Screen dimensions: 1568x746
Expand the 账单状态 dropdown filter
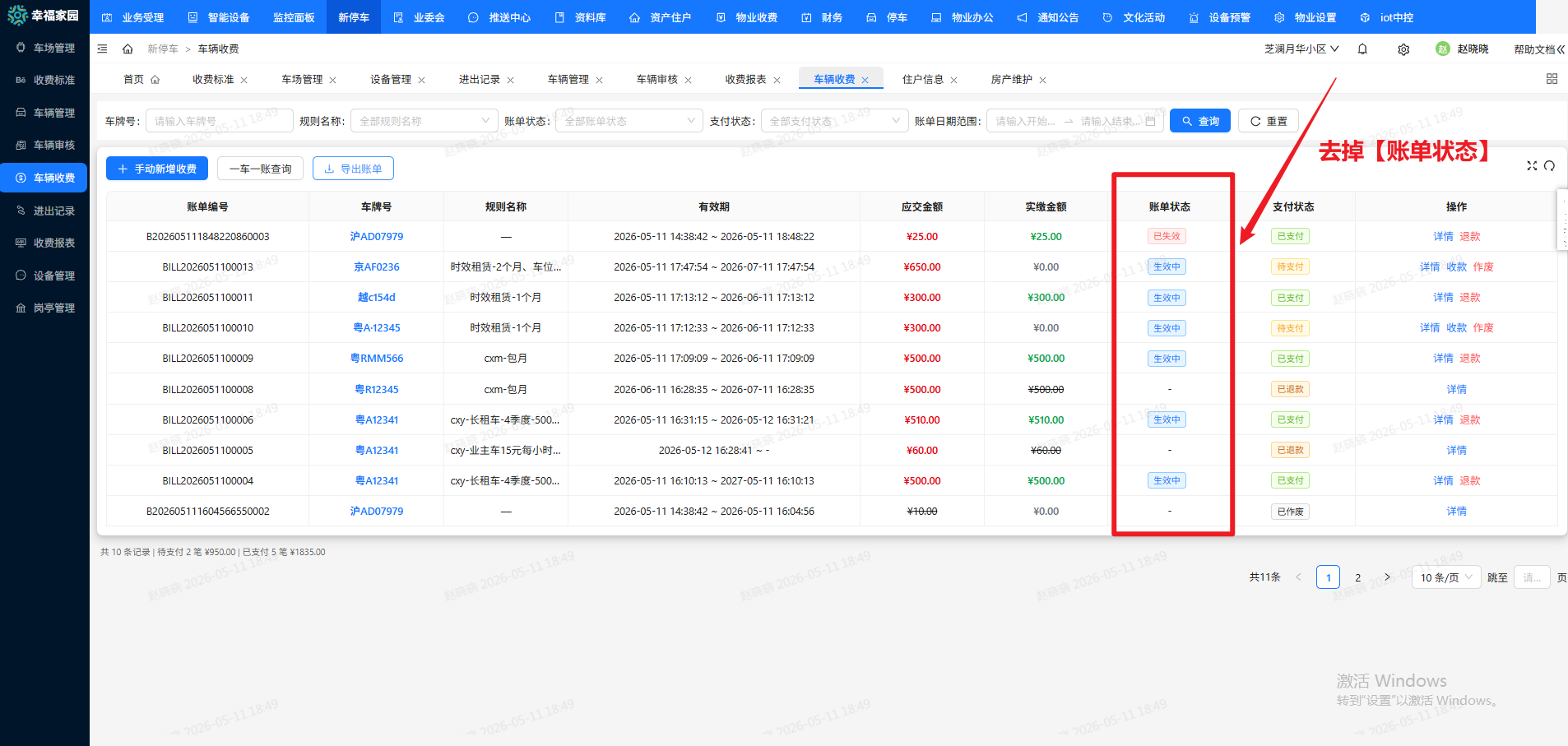click(629, 121)
